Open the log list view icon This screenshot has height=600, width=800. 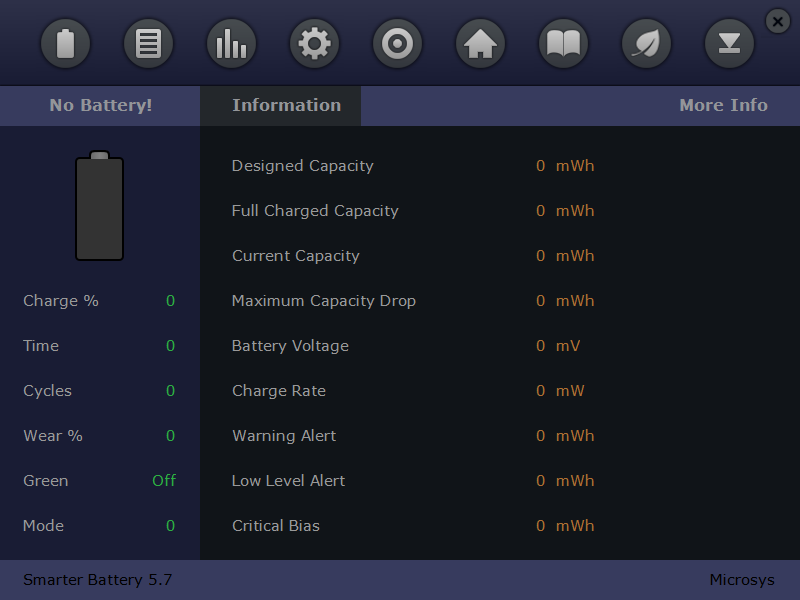tap(148, 43)
